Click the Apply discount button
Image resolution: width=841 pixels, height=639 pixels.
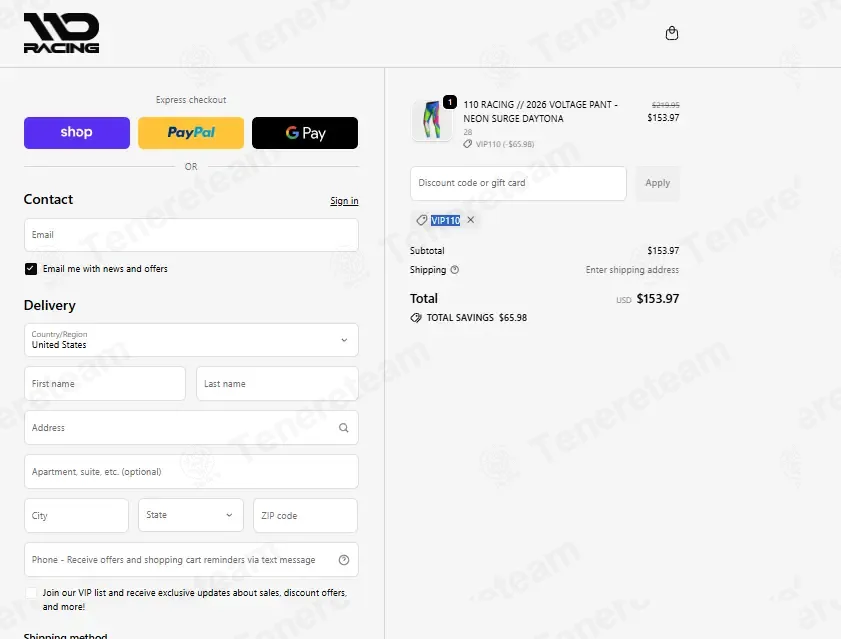click(658, 183)
